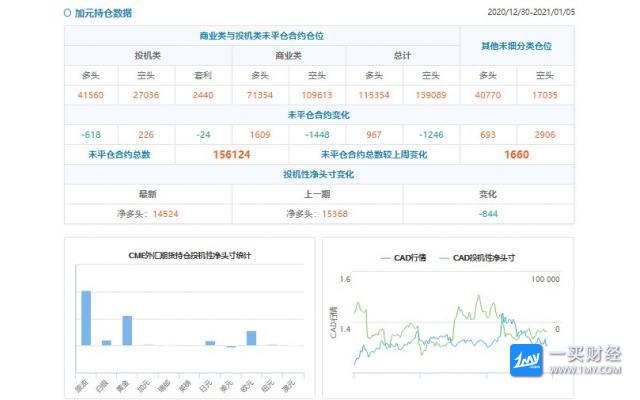The height and width of the screenshot is (400, 640).
Task: Click header 其他未细分类仓位
Action: pyautogui.click(x=516, y=46)
